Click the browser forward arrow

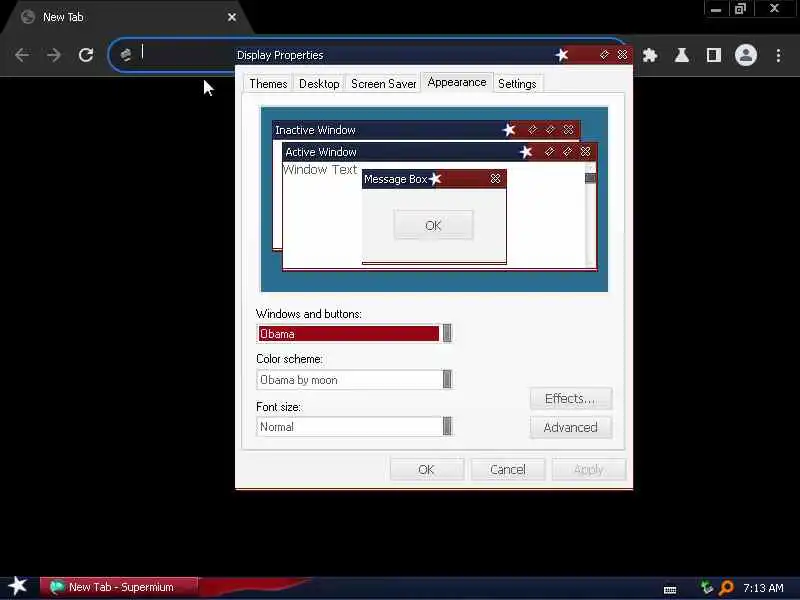(54, 55)
